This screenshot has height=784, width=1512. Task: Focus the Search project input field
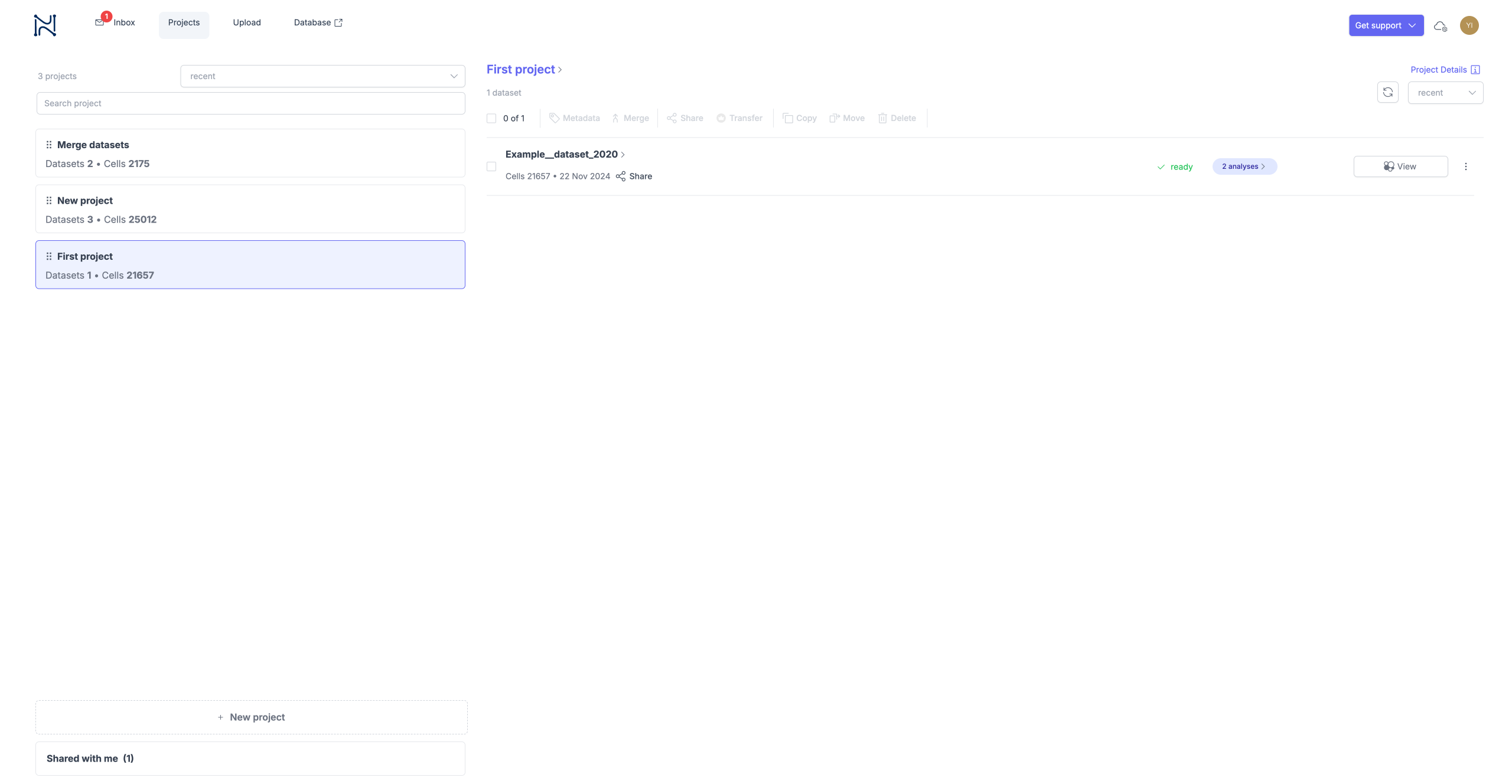(250, 103)
